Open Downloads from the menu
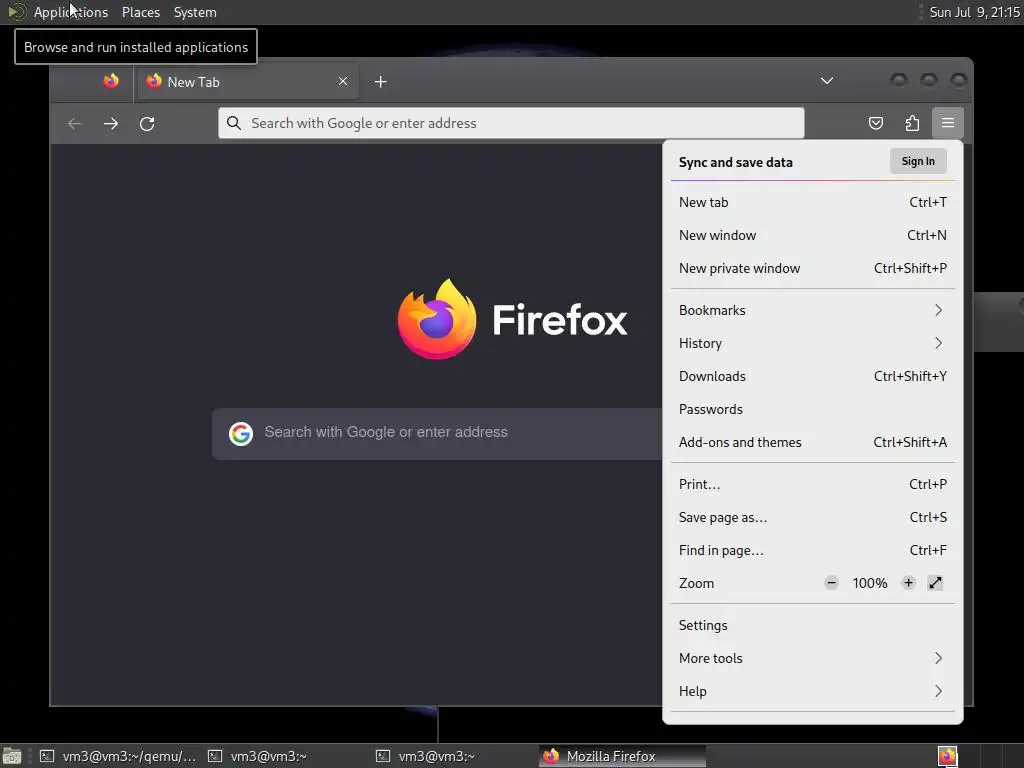 pos(812,376)
